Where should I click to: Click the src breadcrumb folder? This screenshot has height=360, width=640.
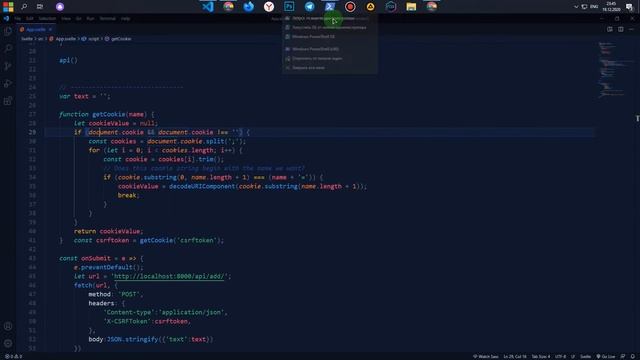pyautogui.click(x=40, y=39)
